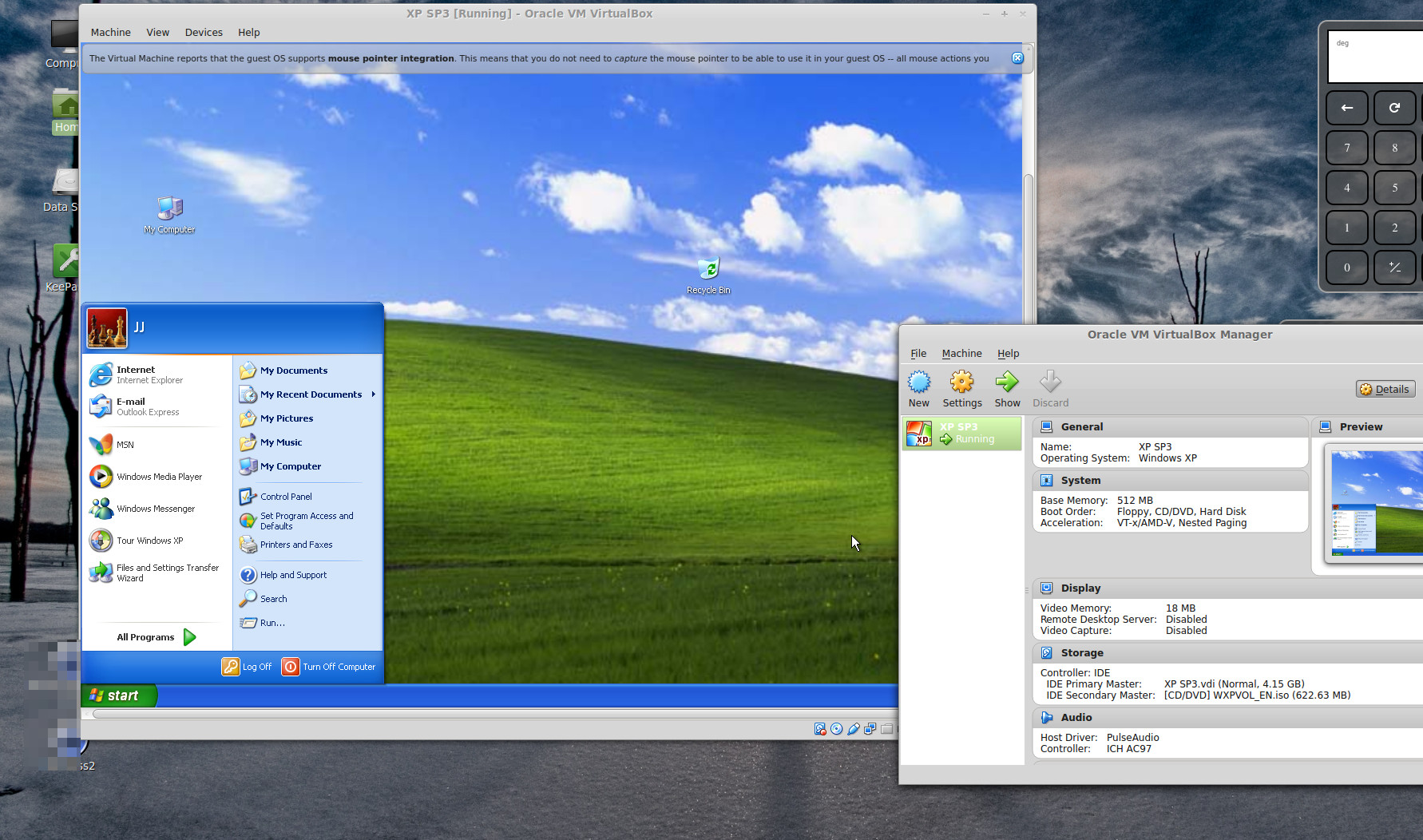Expand My Recent Documents submenu
The width and height of the screenshot is (1423, 840).
tap(373, 394)
